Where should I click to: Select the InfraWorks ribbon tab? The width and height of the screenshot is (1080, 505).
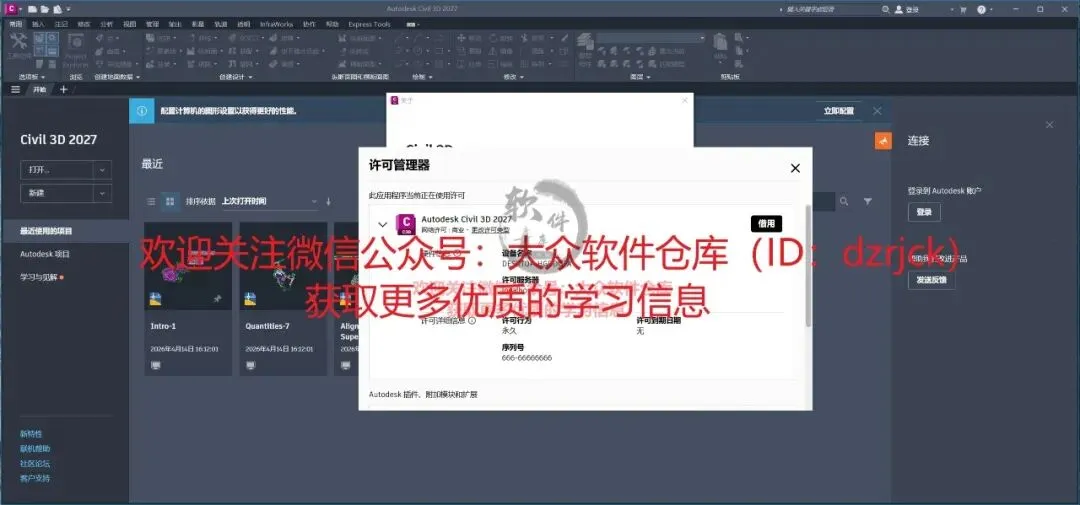276,24
